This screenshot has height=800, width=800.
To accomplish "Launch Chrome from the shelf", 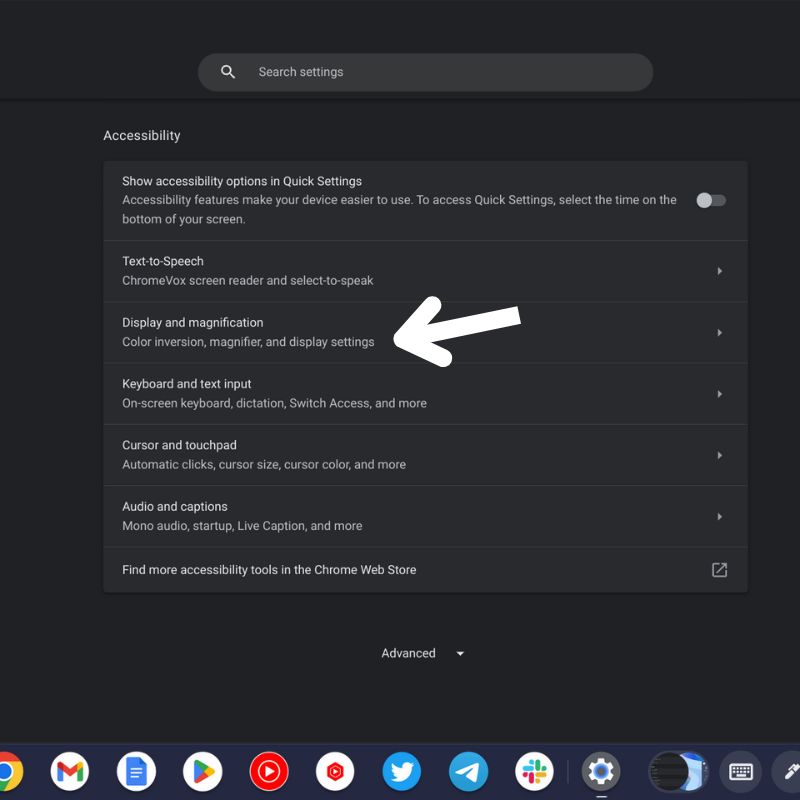I will click(9, 771).
